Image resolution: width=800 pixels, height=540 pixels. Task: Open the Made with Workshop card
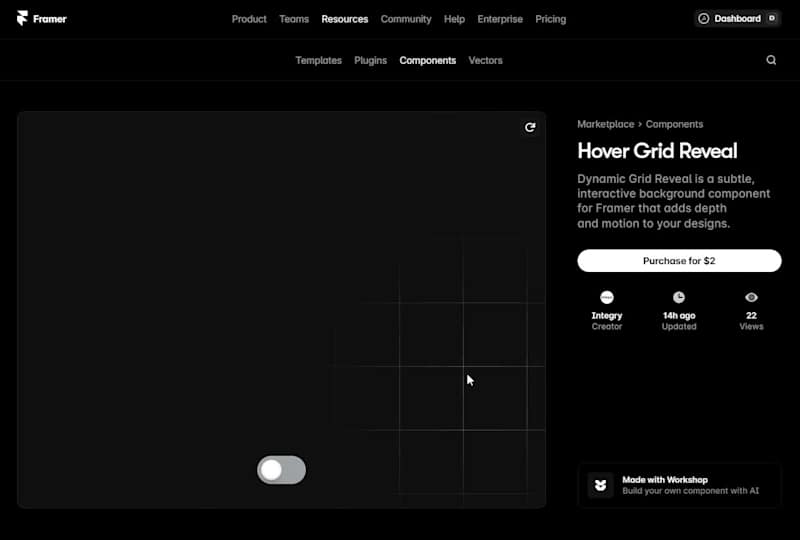pos(679,485)
